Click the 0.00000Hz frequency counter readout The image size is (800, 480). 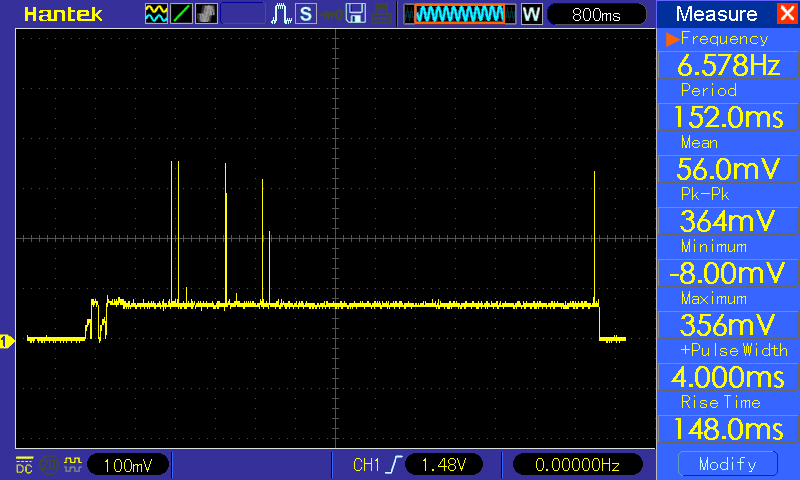click(577, 465)
